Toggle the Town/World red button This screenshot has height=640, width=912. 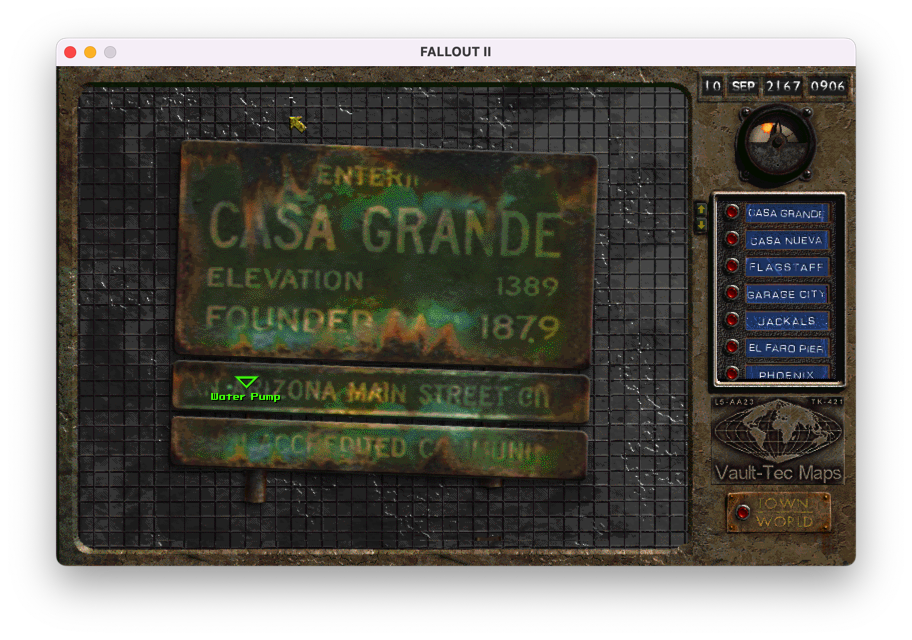743,513
